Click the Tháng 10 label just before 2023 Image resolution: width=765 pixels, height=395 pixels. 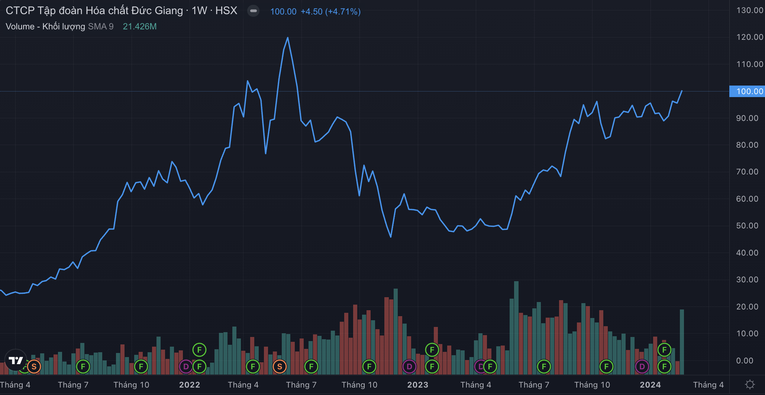point(360,385)
